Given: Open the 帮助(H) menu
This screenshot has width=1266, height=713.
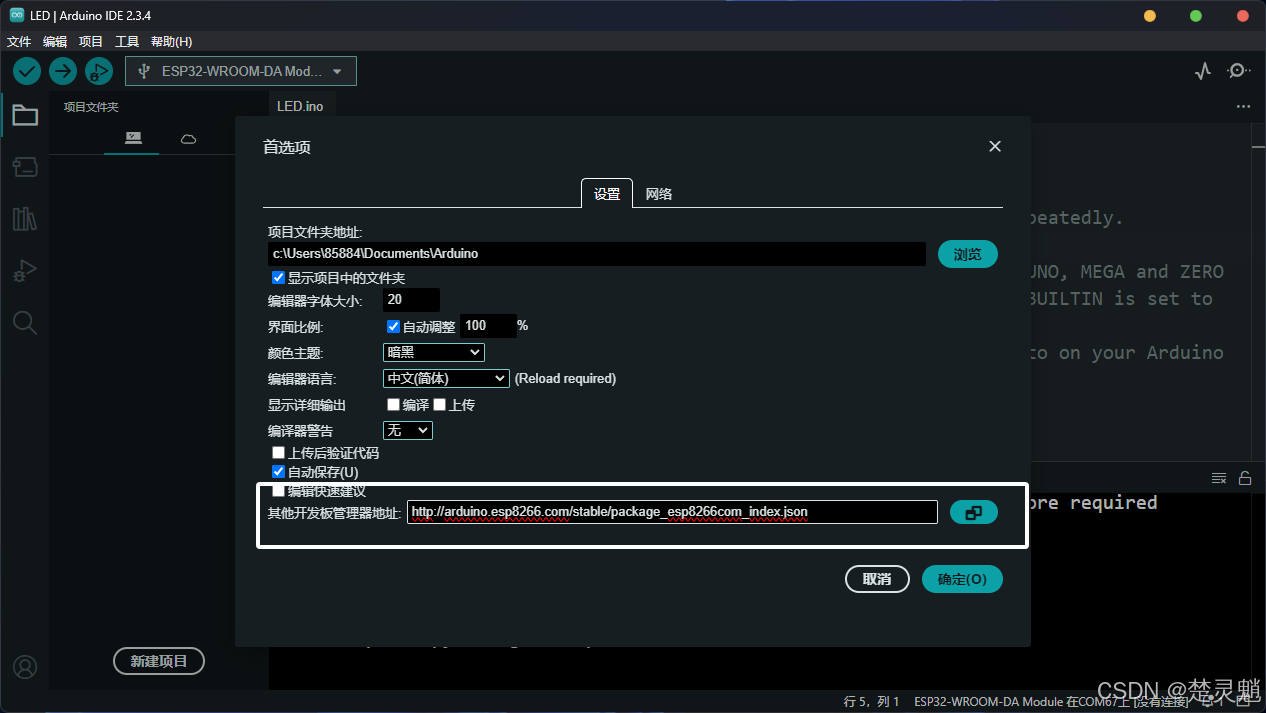Looking at the screenshot, I should [171, 41].
